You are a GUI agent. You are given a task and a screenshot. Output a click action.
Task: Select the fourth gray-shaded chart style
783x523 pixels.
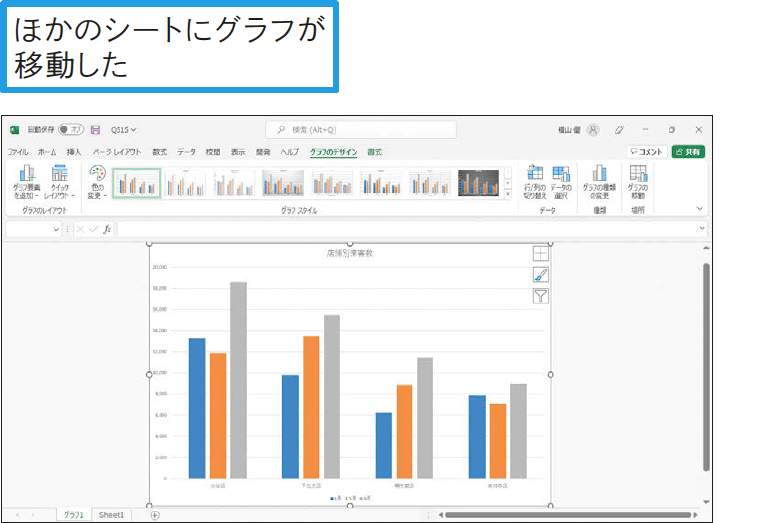pyautogui.click(x=283, y=183)
